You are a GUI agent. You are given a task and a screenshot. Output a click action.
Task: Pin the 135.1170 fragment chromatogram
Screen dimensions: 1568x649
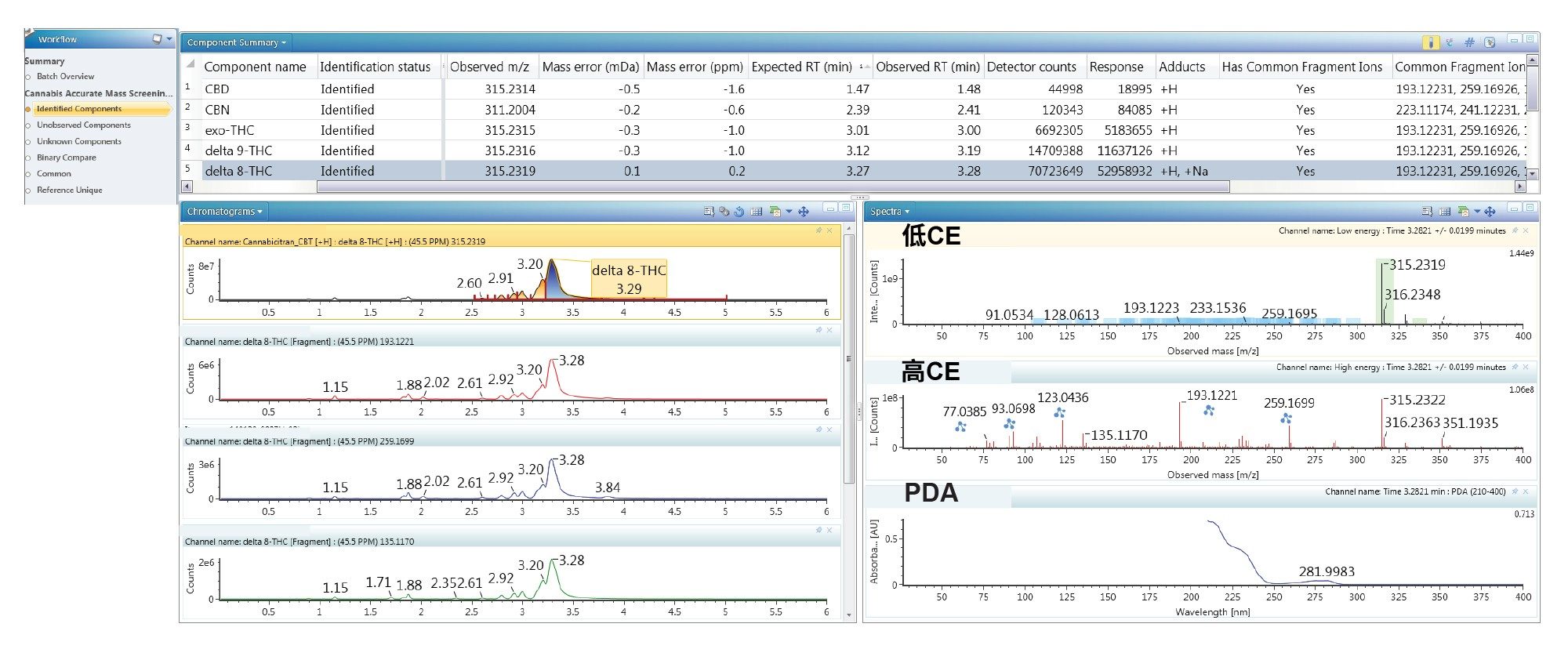pyautogui.click(x=818, y=531)
